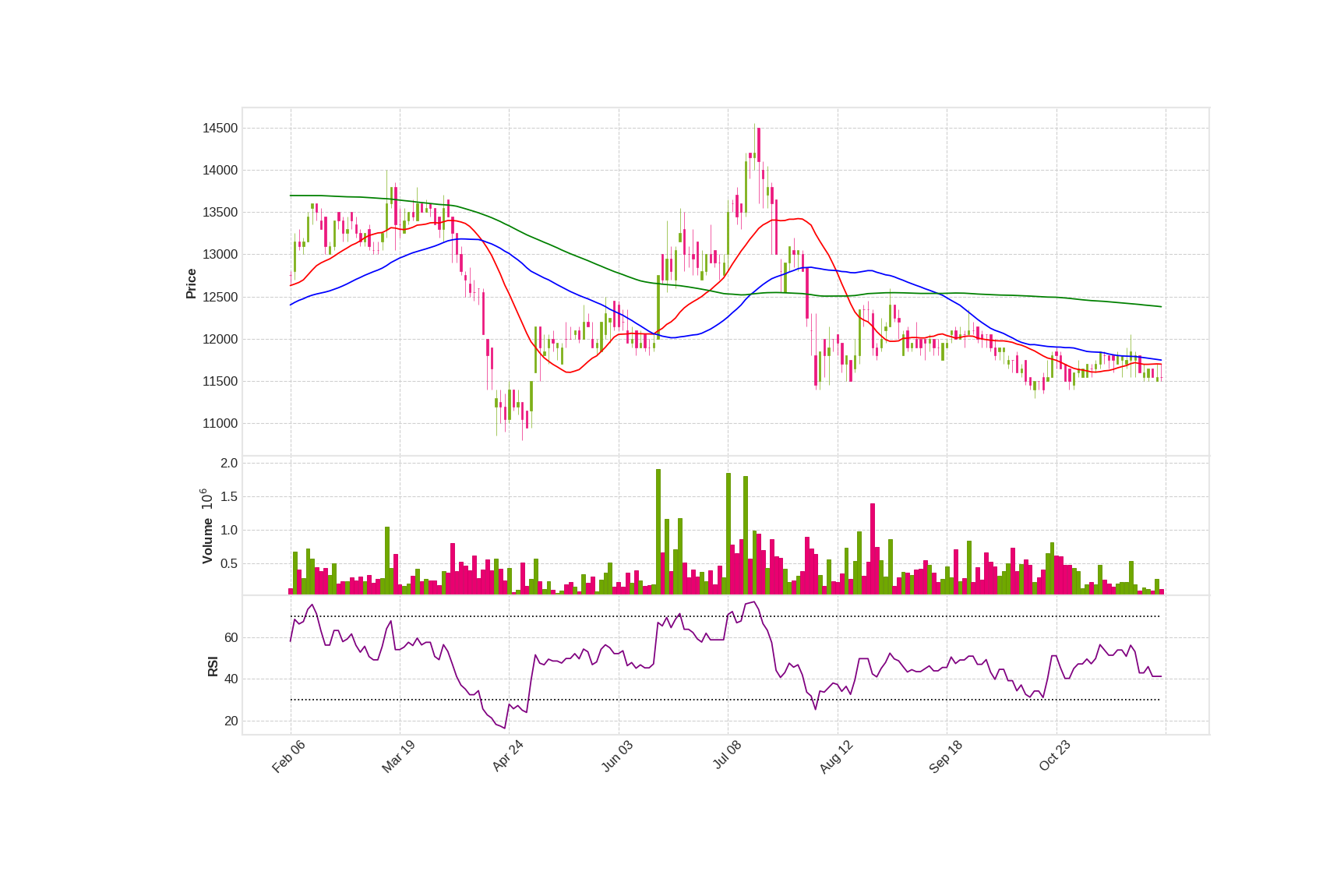1344x896 pixels.
Task: Click the 1.5 volume axis label
Action: pyautogui.click(x=229, y=497)
